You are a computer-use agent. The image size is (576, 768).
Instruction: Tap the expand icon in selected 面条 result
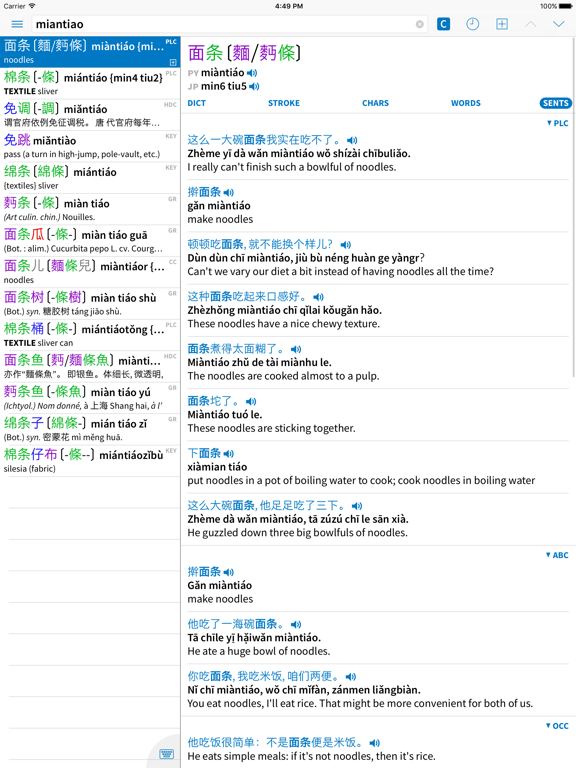point(173,62)
